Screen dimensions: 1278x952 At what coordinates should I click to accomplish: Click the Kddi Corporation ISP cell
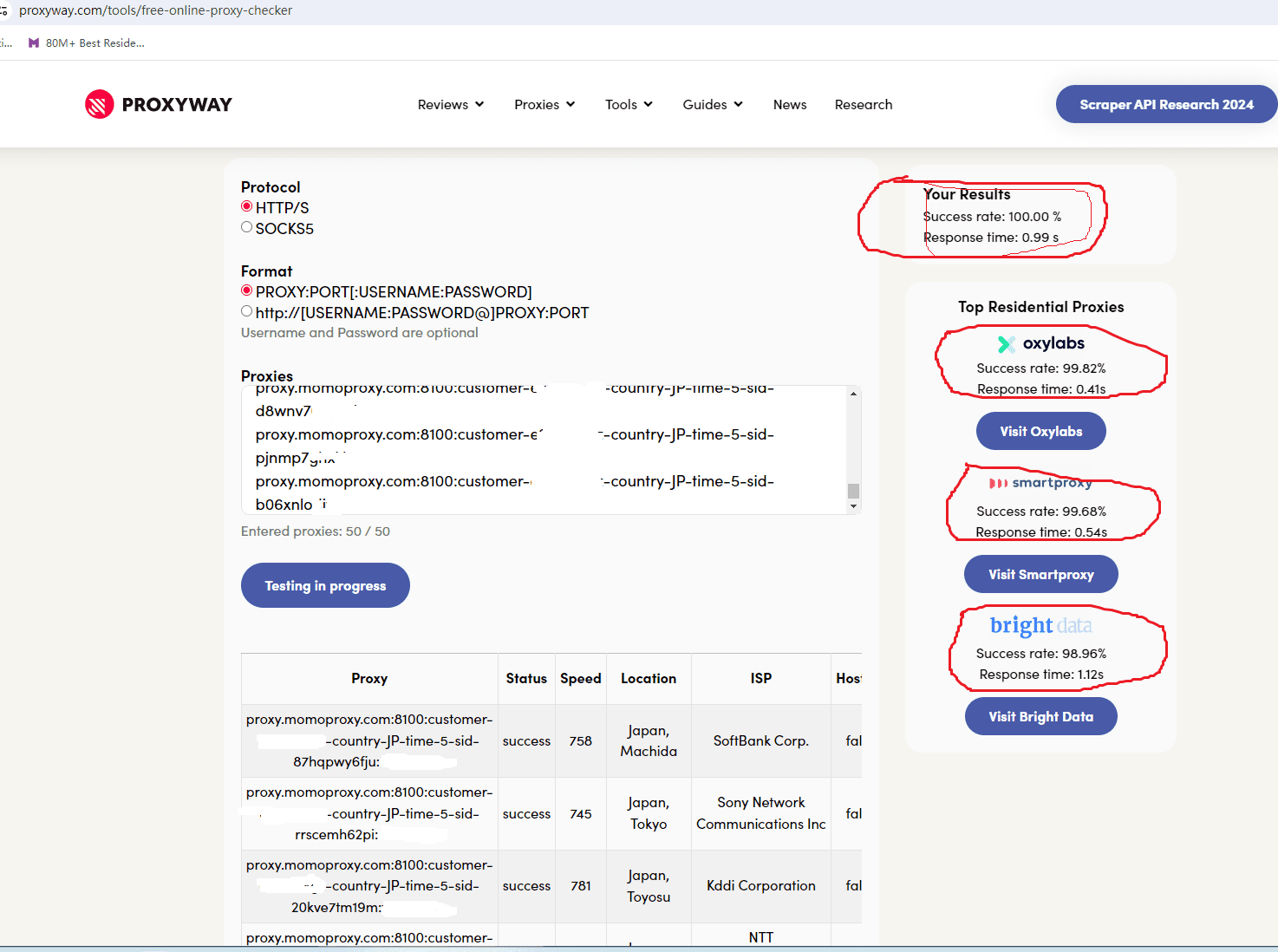coord(760,885)
